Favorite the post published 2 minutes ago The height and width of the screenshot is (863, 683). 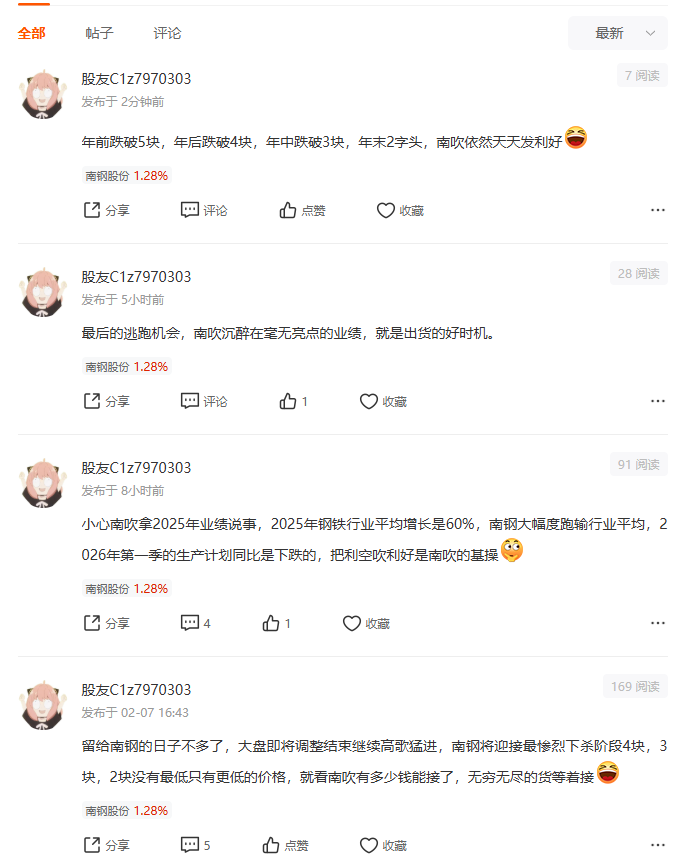point(400,210)
